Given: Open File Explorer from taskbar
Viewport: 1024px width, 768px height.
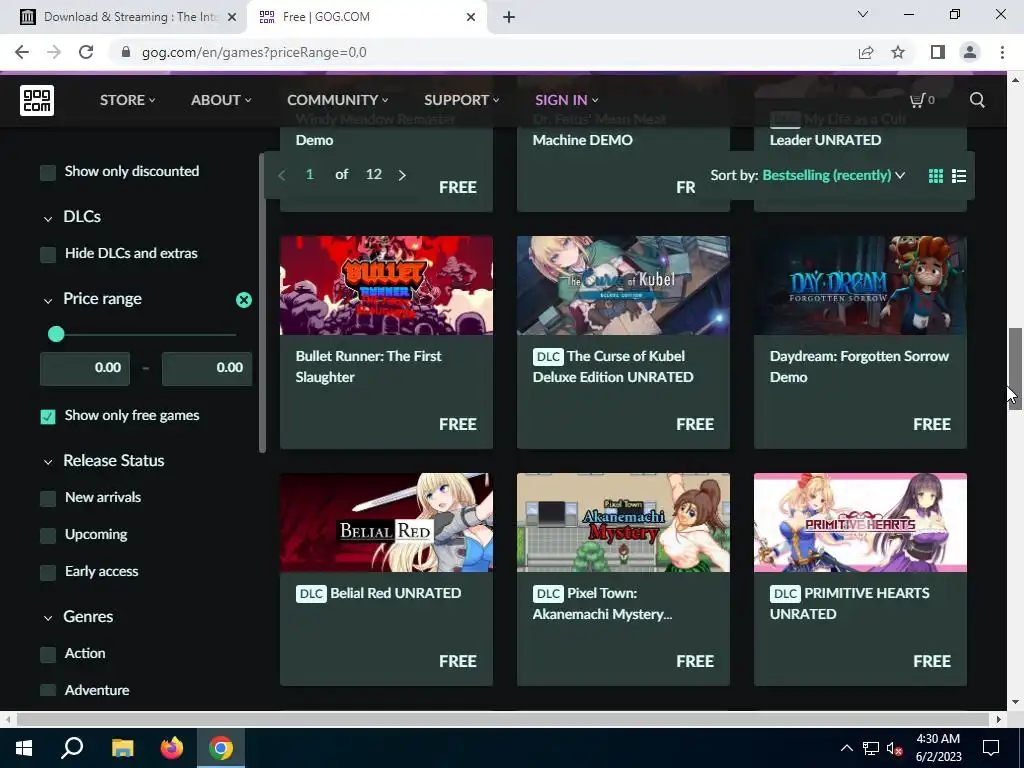Looking at the screenshot, I should click(122, 748).
